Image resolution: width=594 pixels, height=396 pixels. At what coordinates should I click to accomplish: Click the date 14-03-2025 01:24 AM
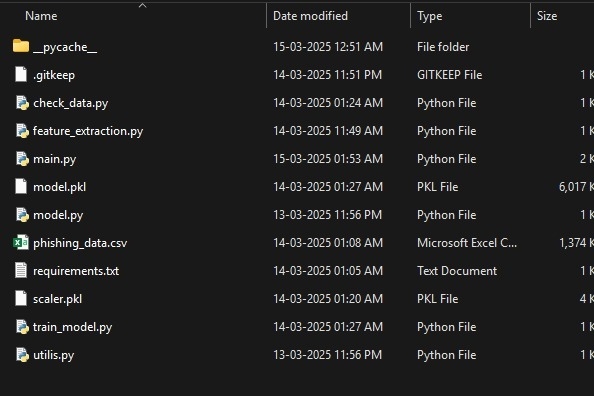tap(328, 103)
